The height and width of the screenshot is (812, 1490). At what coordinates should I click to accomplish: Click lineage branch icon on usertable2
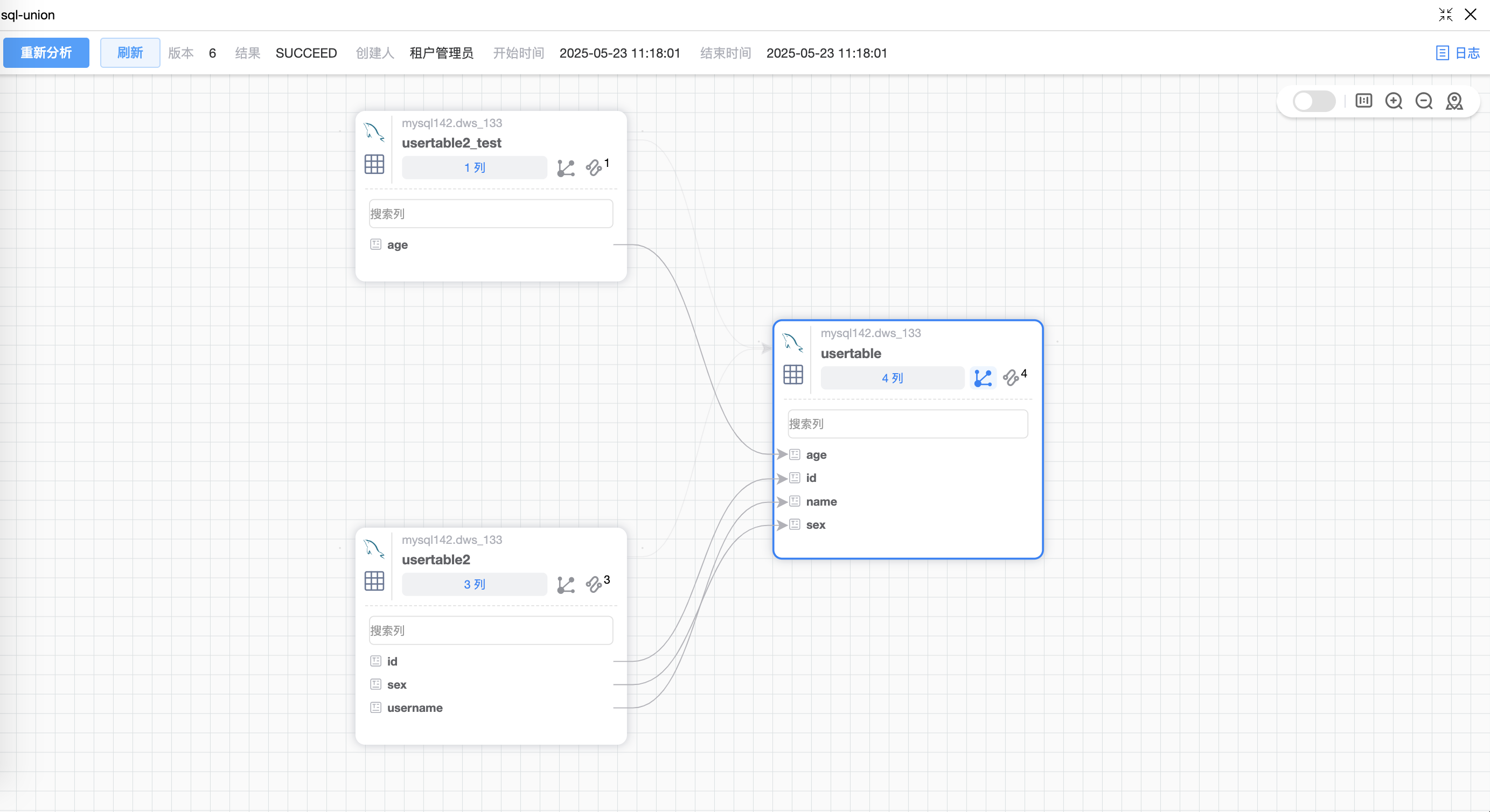[x=565, y=585]
